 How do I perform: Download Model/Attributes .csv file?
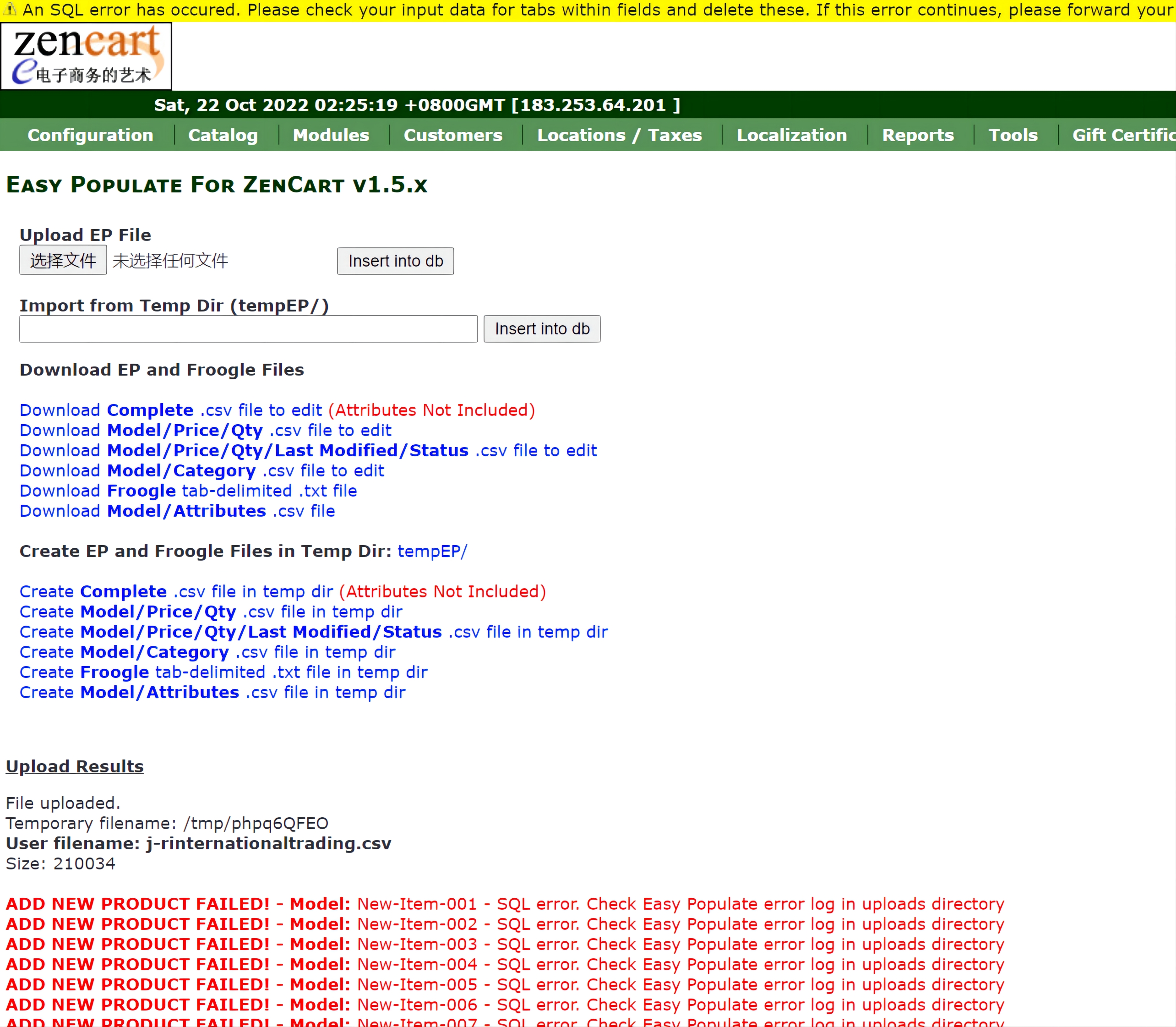pyautogui.click(x=178, y=511)
